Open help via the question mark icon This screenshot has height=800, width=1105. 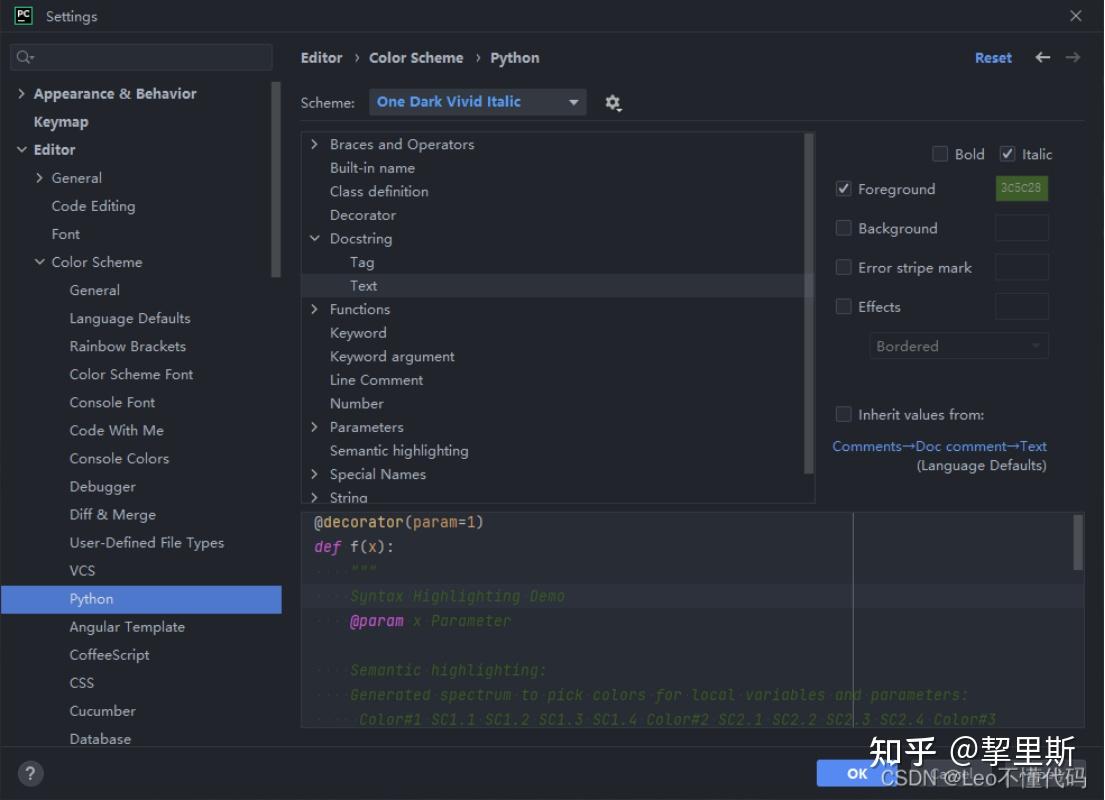pos(30,773)
